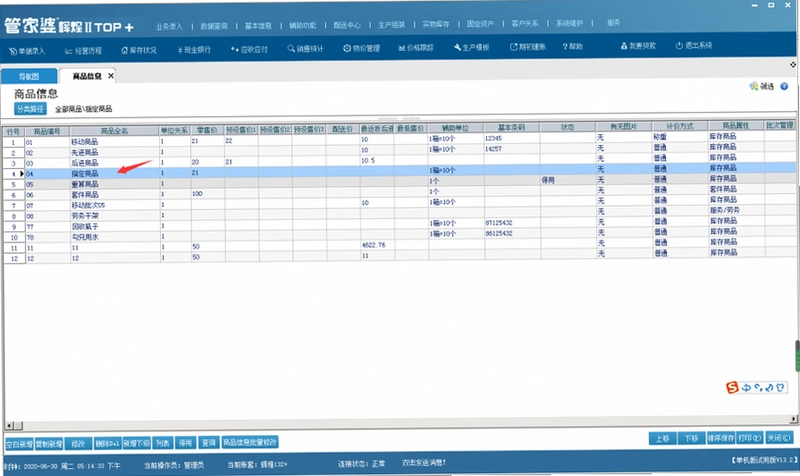
Task: Open 基本信息 top menu
Action: pyautogui.click(x=258, y=26)
